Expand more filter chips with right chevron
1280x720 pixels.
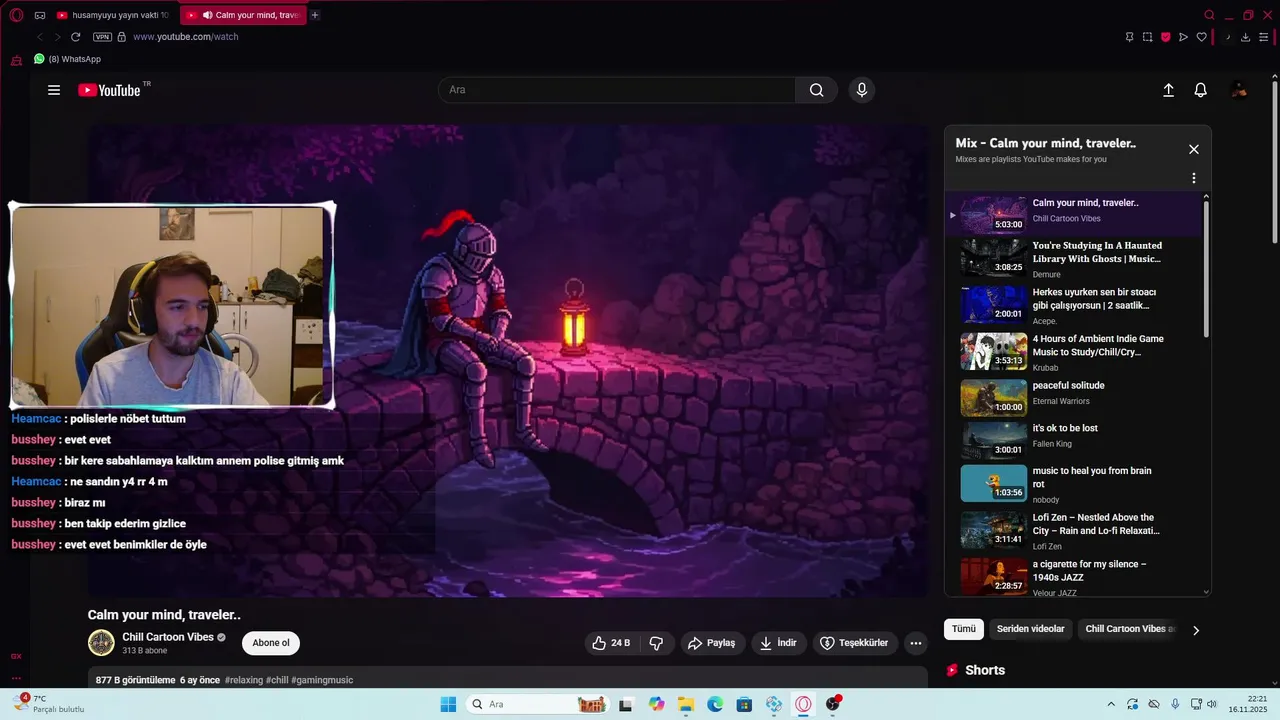point(1196,630)
